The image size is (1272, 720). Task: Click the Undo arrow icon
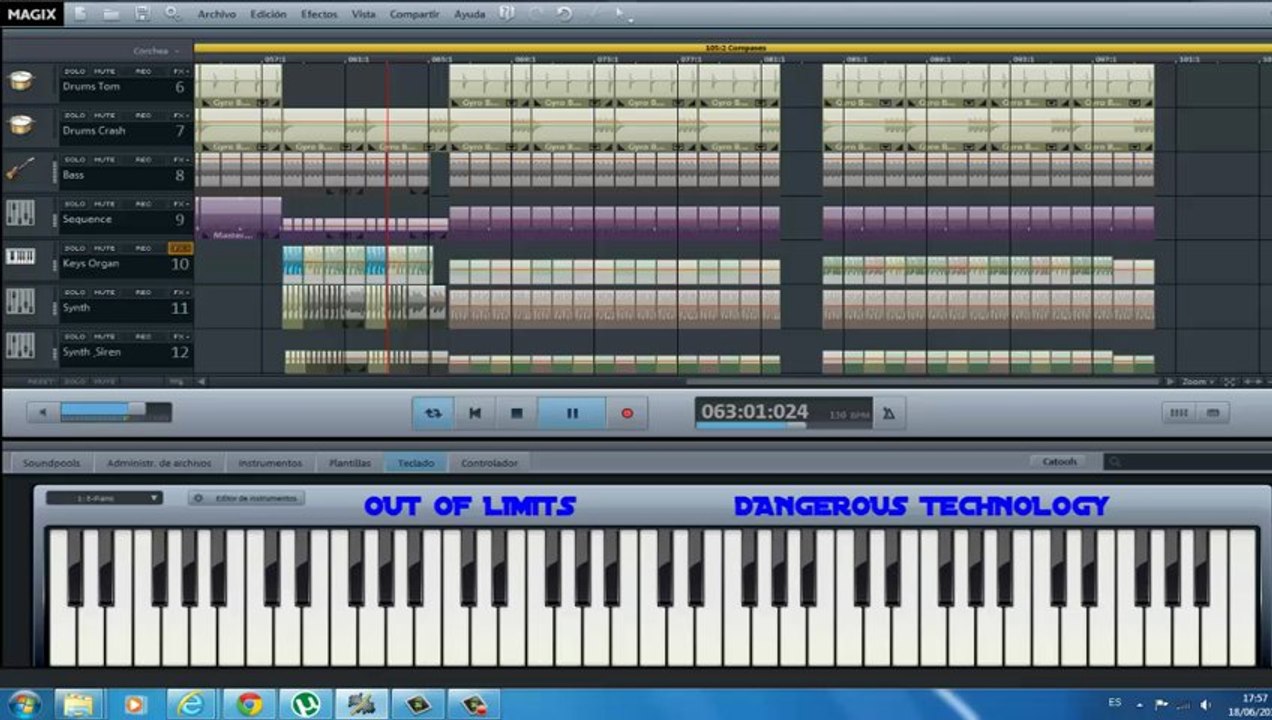point(564,14)
